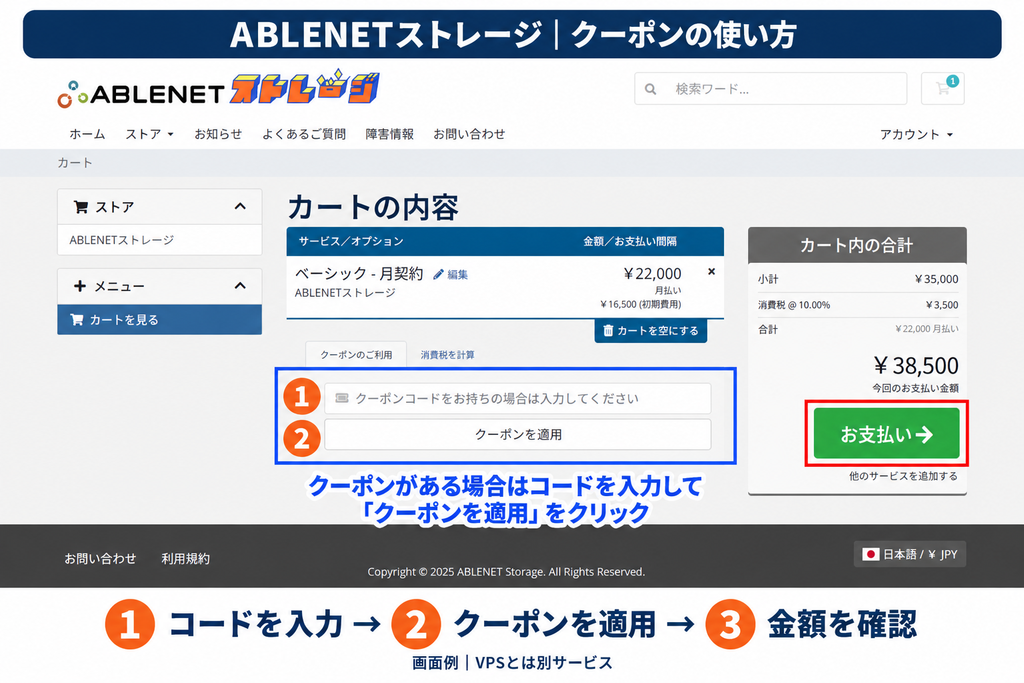Click the green お支払い button
The width and height of the screenshot is (1024, 683).
coord(886,434)
